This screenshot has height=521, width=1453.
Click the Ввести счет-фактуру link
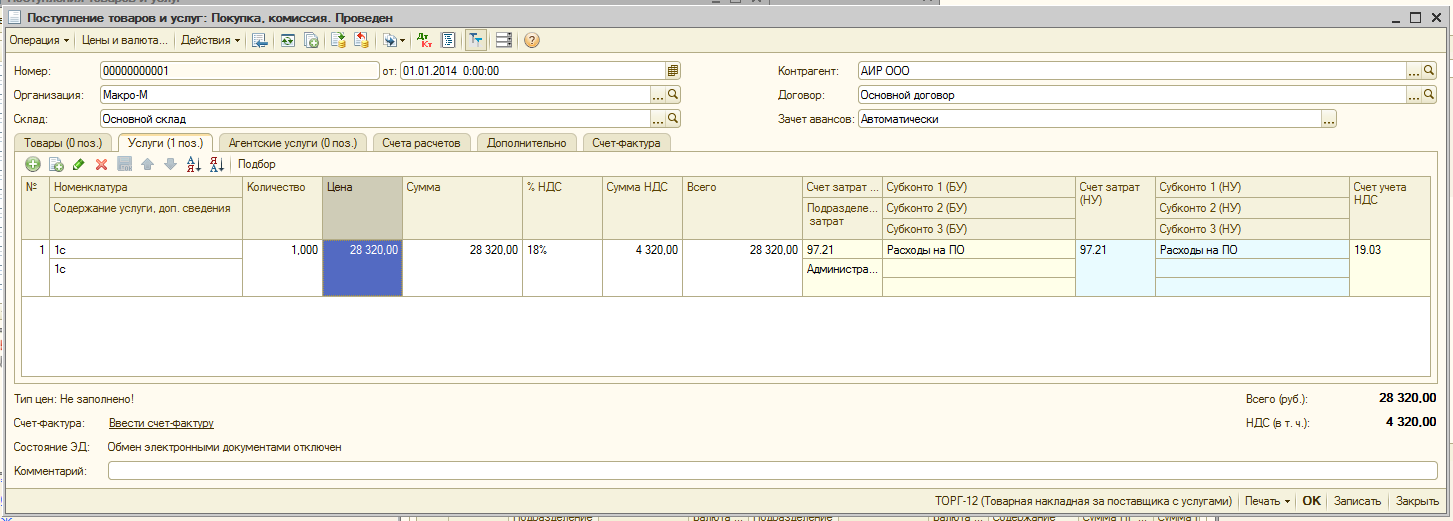click(x=161, y=423)
